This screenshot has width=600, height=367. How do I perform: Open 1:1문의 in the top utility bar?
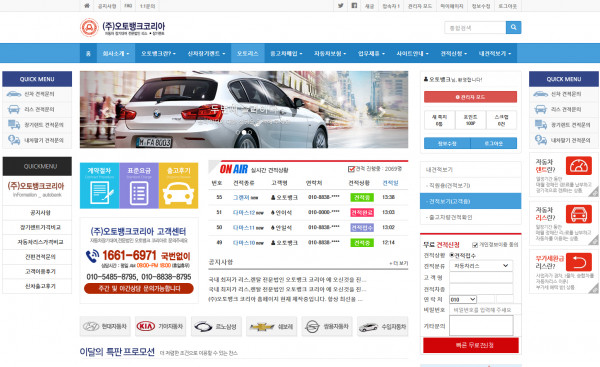tap(147, 6)
